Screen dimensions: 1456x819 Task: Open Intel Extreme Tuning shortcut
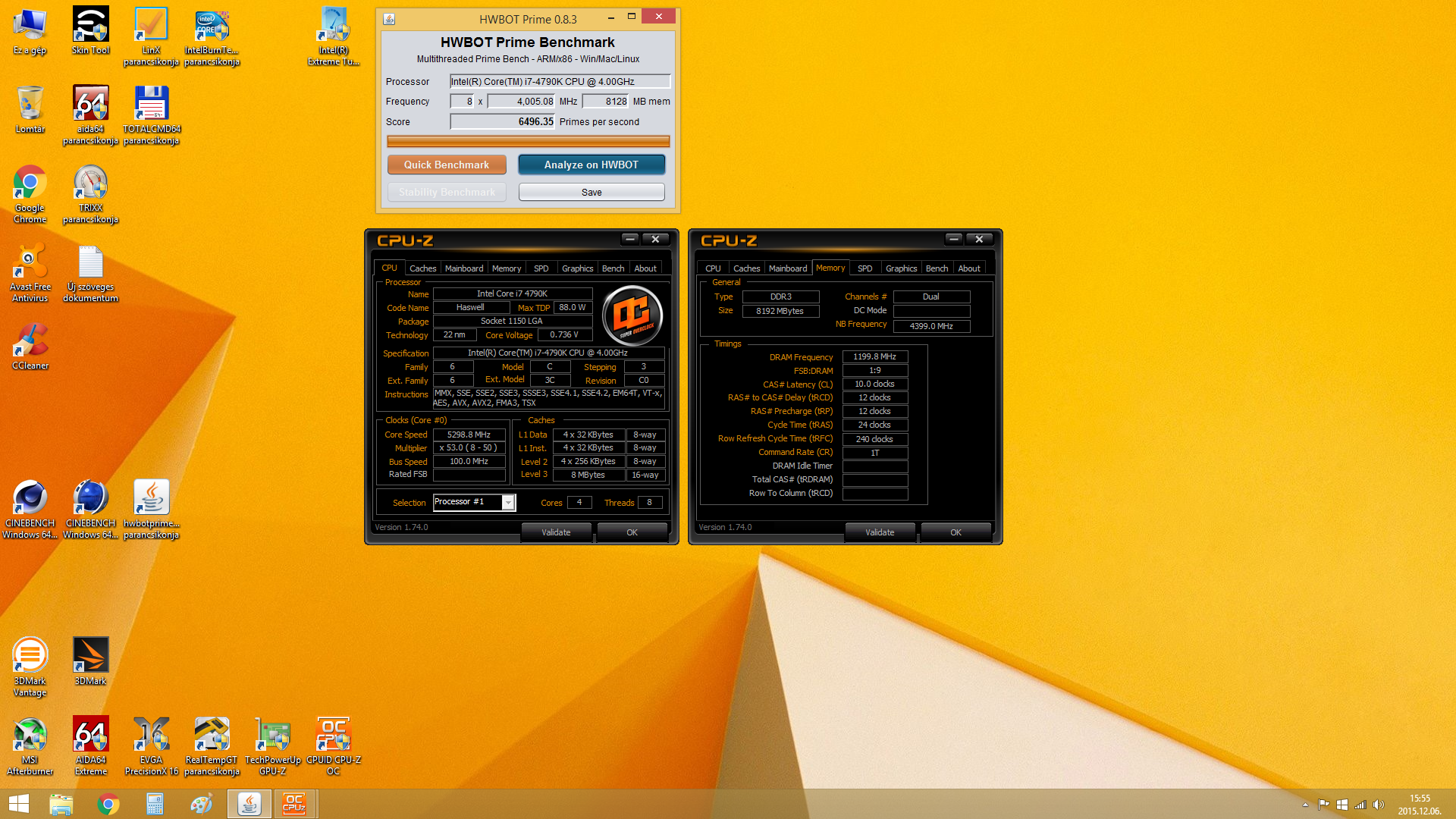[333, 36]
